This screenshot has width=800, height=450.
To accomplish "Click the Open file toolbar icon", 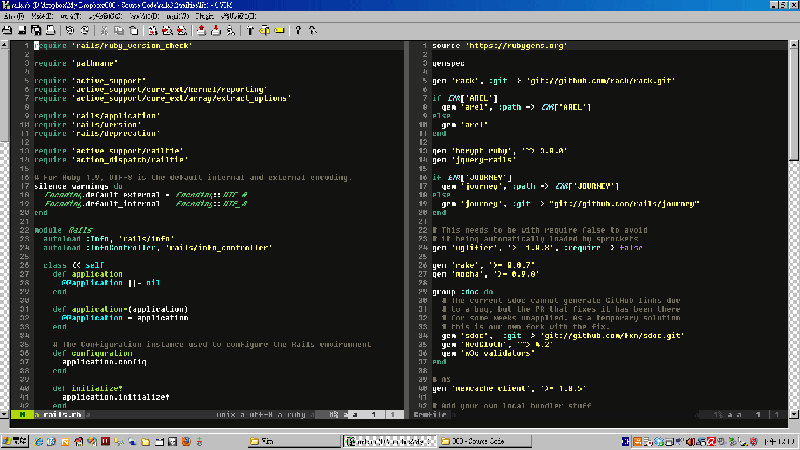I will pyautogui.click(x=8, y=30).
